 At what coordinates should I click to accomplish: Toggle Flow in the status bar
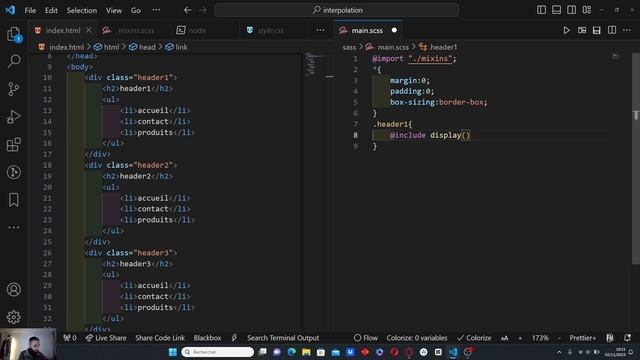(365, 338)
